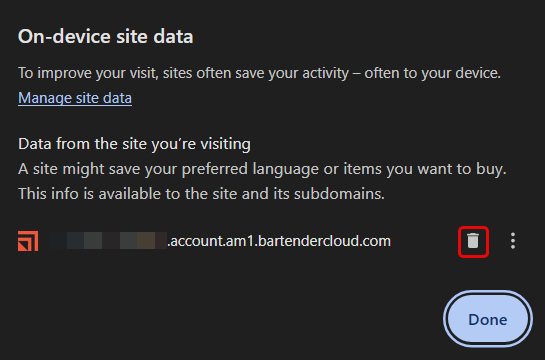Click the Data from the site you're visiting subheading
Image resolution: width=545 pixels, height=360 pixels.
click(134, 144)
